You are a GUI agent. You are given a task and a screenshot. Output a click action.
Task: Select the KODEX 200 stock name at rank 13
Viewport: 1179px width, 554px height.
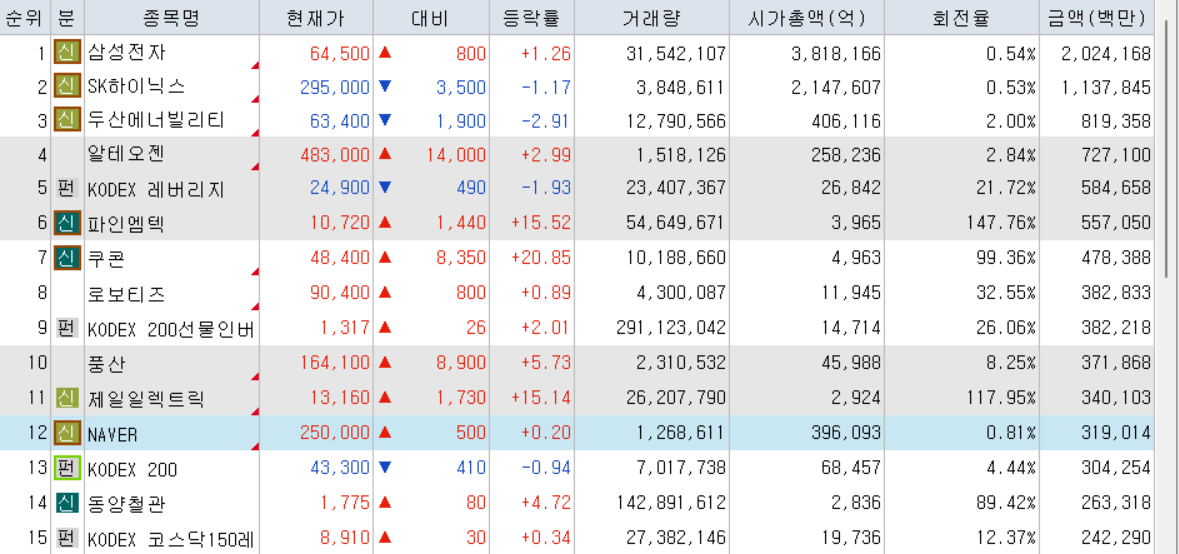132,470
